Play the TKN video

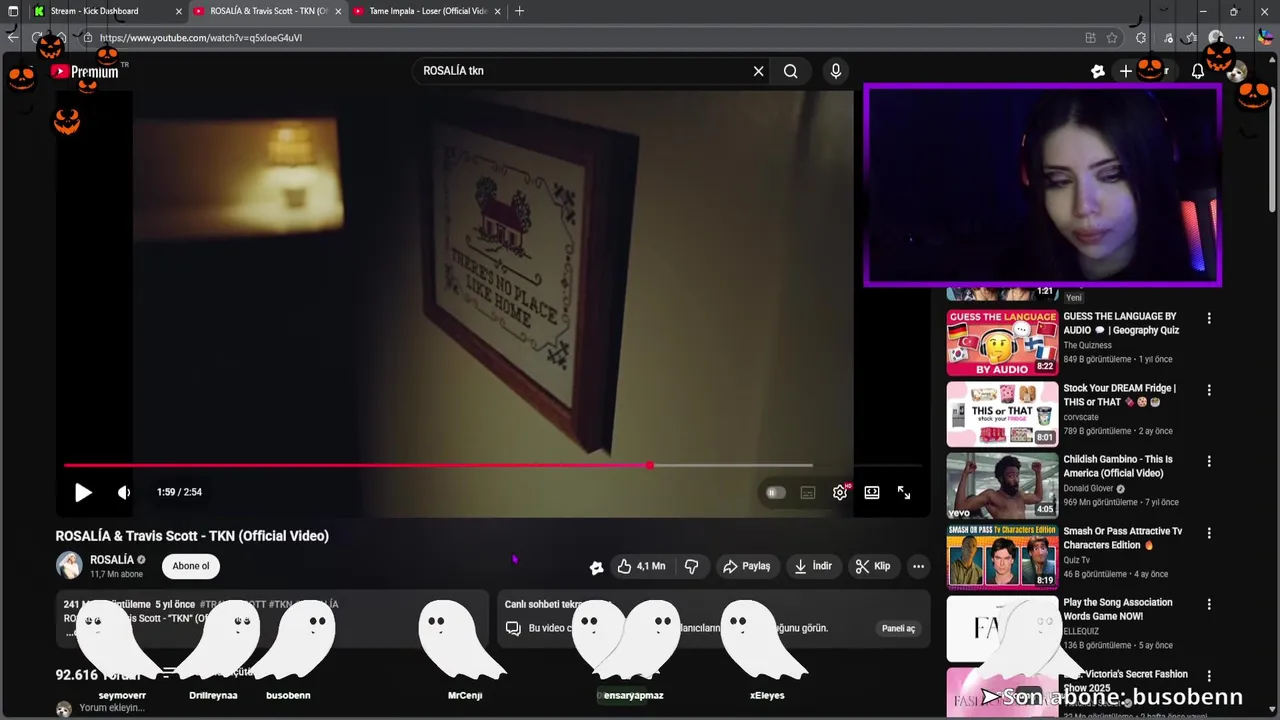tap(83, 492)
